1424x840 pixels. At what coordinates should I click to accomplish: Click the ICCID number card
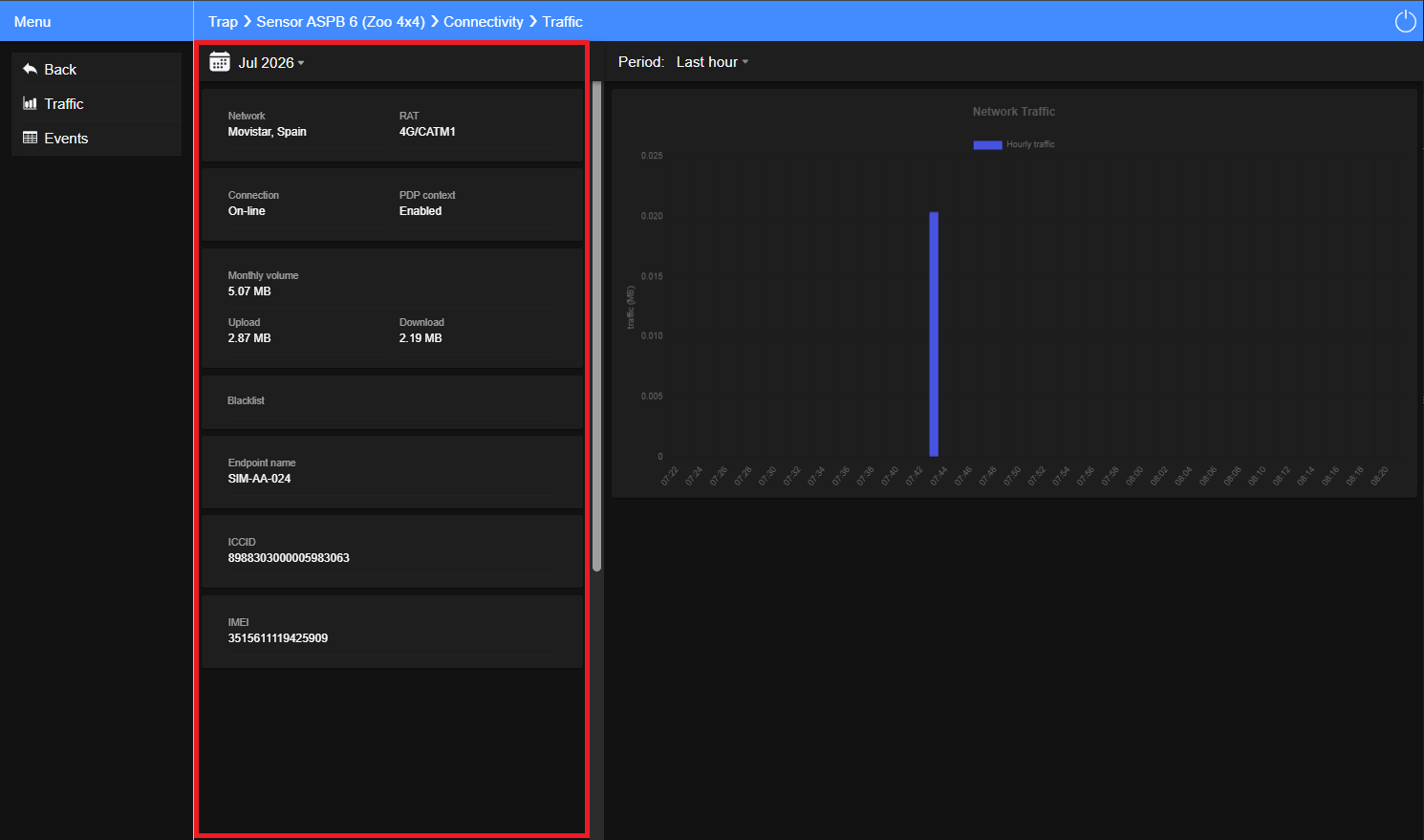tap(392, 551)
